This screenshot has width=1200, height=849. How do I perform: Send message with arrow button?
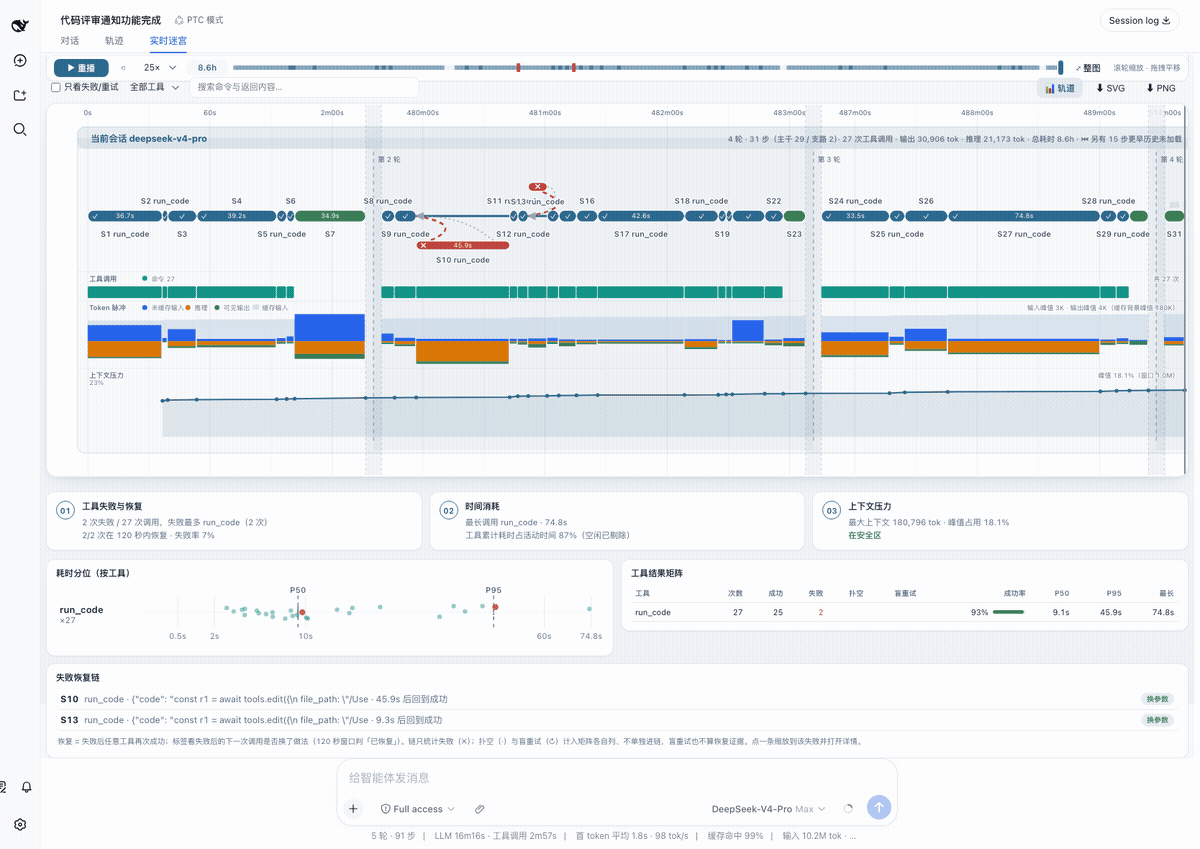[879, 807]
